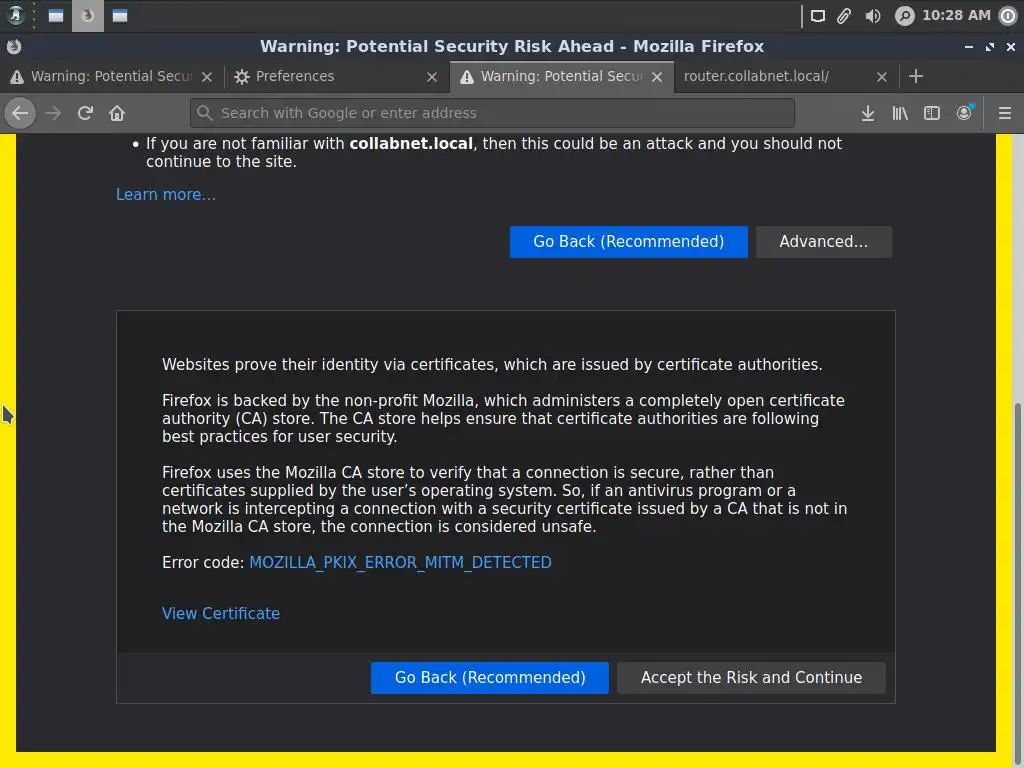Open the Firefox home page icon
Image resolution: width=1024 pixels, height=768 pixels.
point(117,113)
